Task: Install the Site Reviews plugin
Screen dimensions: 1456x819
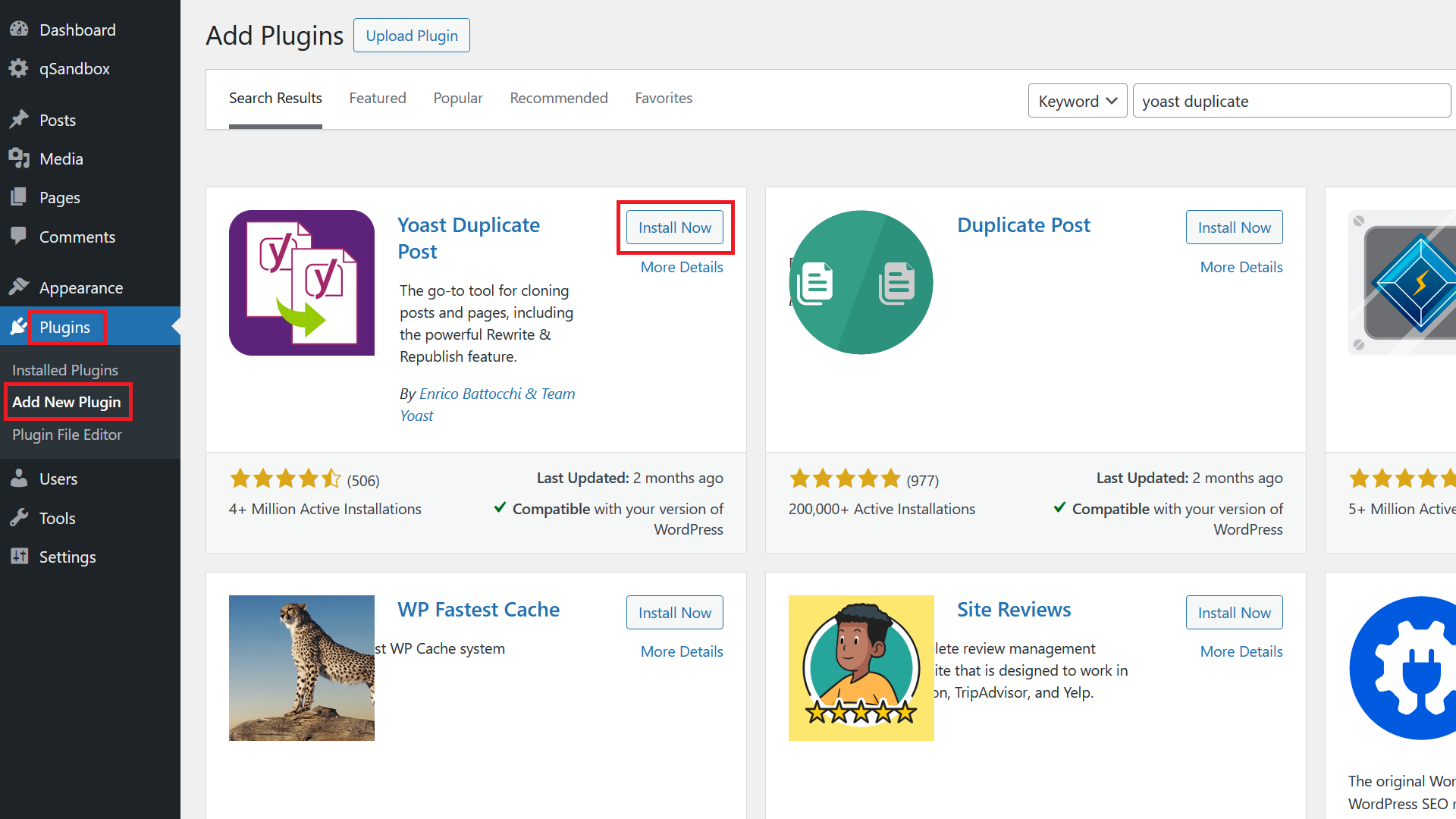Action: [x=1235, y=613]
